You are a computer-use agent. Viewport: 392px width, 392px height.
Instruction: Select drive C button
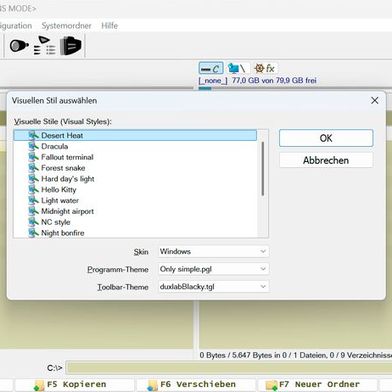(211, 69)
